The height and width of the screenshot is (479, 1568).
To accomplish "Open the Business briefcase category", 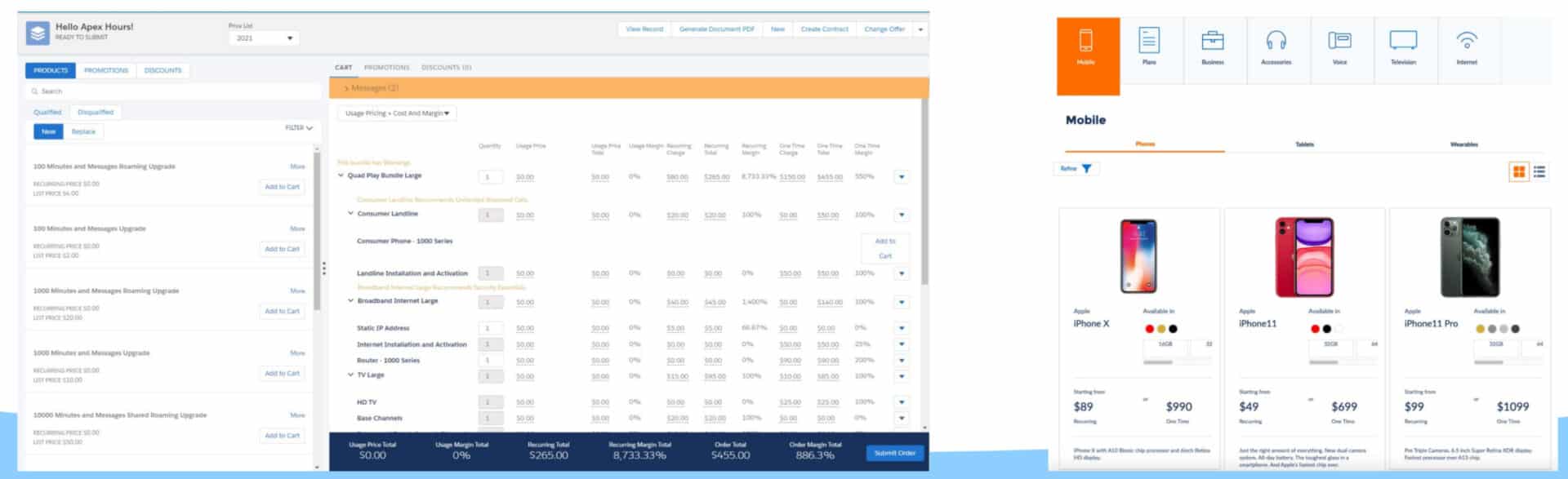I will (1213, 40).
